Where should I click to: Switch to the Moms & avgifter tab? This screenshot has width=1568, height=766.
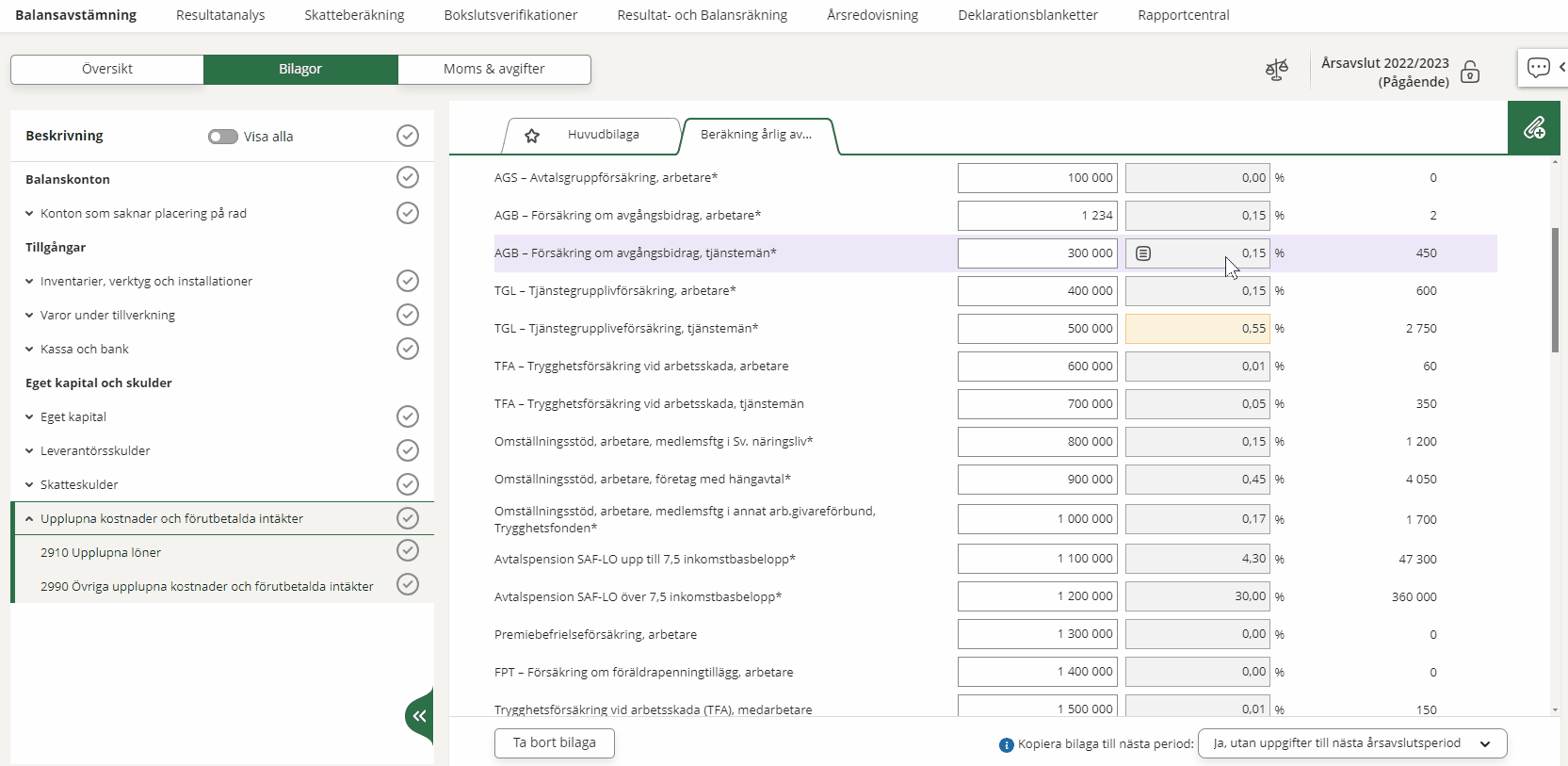pos(493,69)
